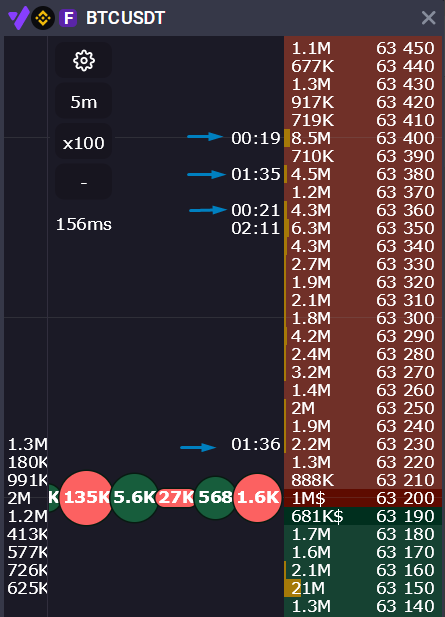Screen dimensions: 445x617
Task: Click the ask row at 63 440
Action: (363, 66)
